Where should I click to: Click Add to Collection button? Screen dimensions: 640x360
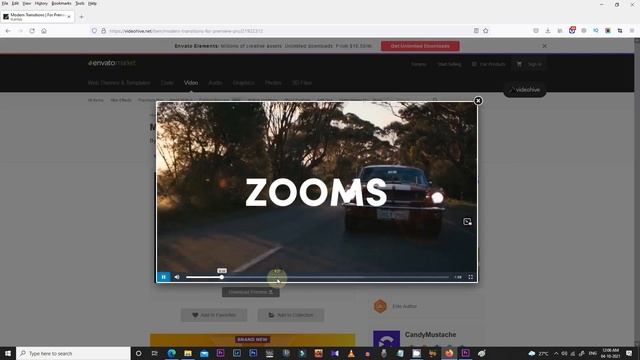291,315
